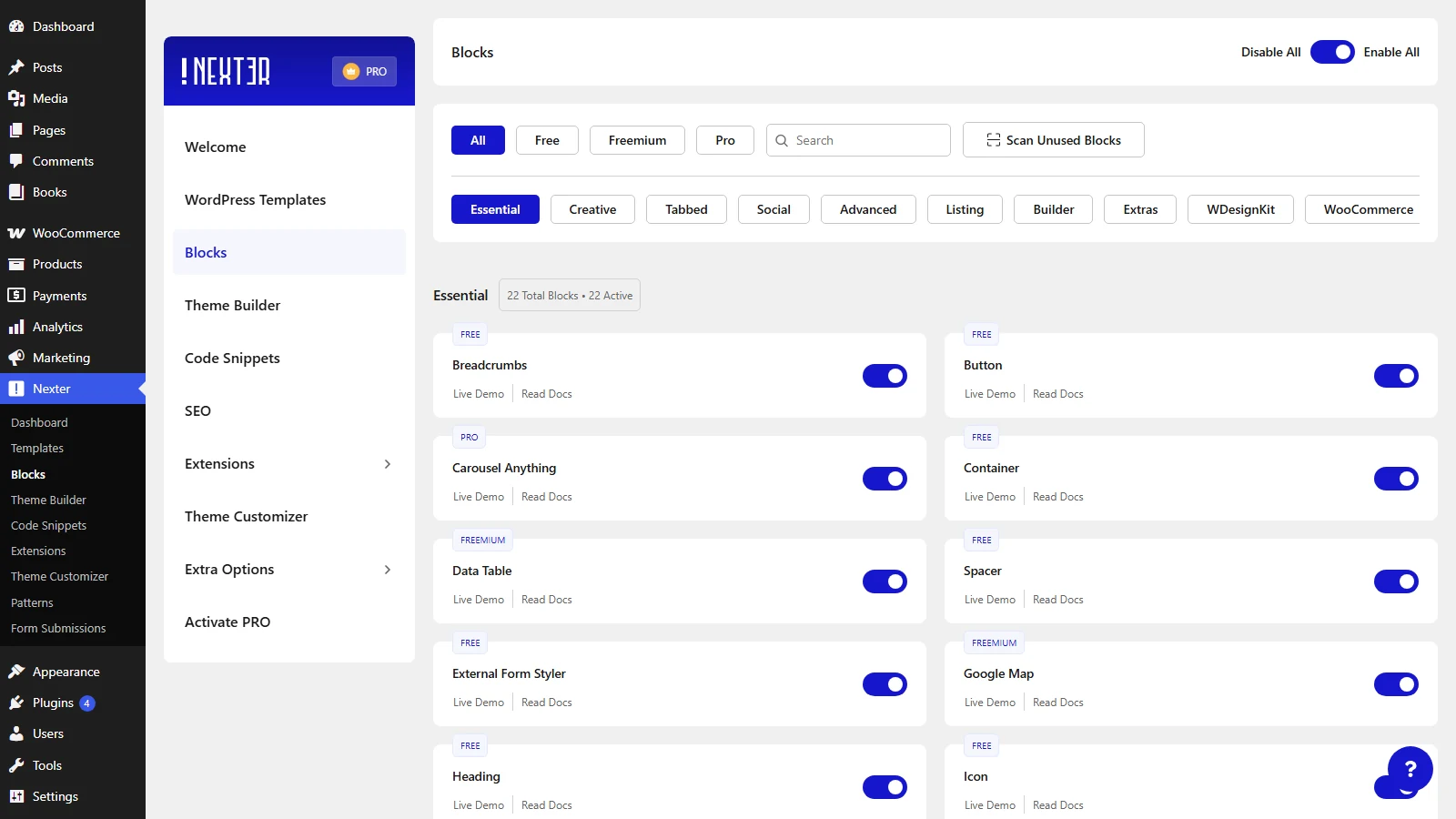The width and height of the screenshot is (1456, 819).
Task: Click the Posts pushpin icon
Action: tap(16, 67)
